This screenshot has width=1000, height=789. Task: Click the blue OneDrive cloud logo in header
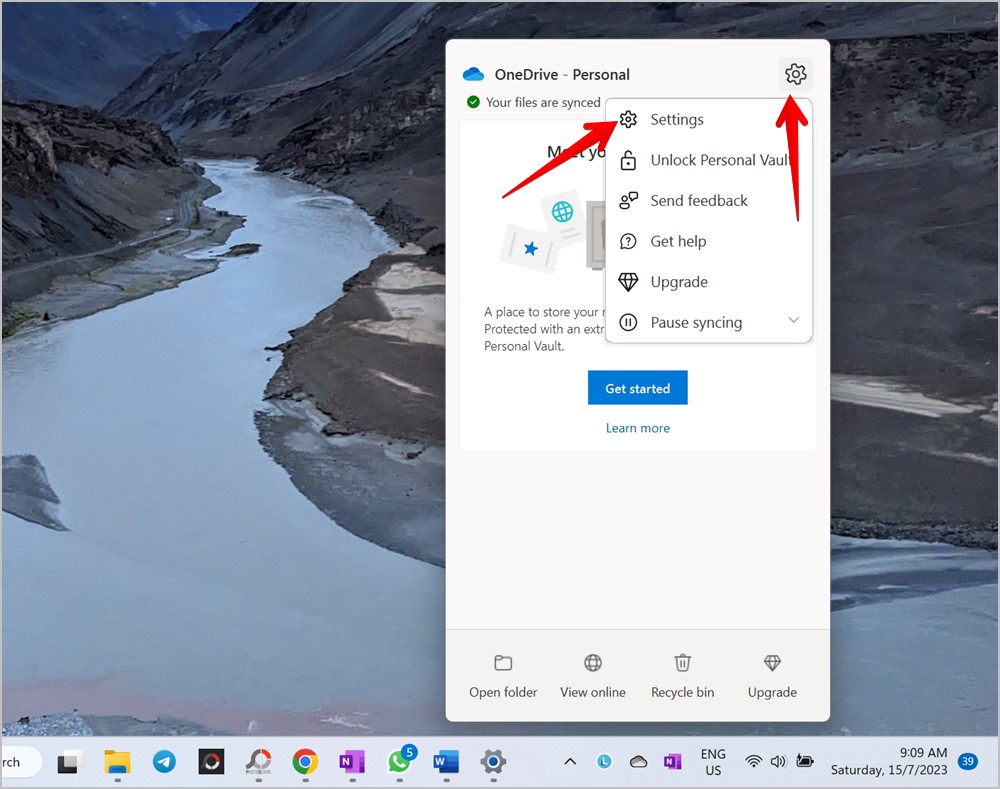pos(473,74)
